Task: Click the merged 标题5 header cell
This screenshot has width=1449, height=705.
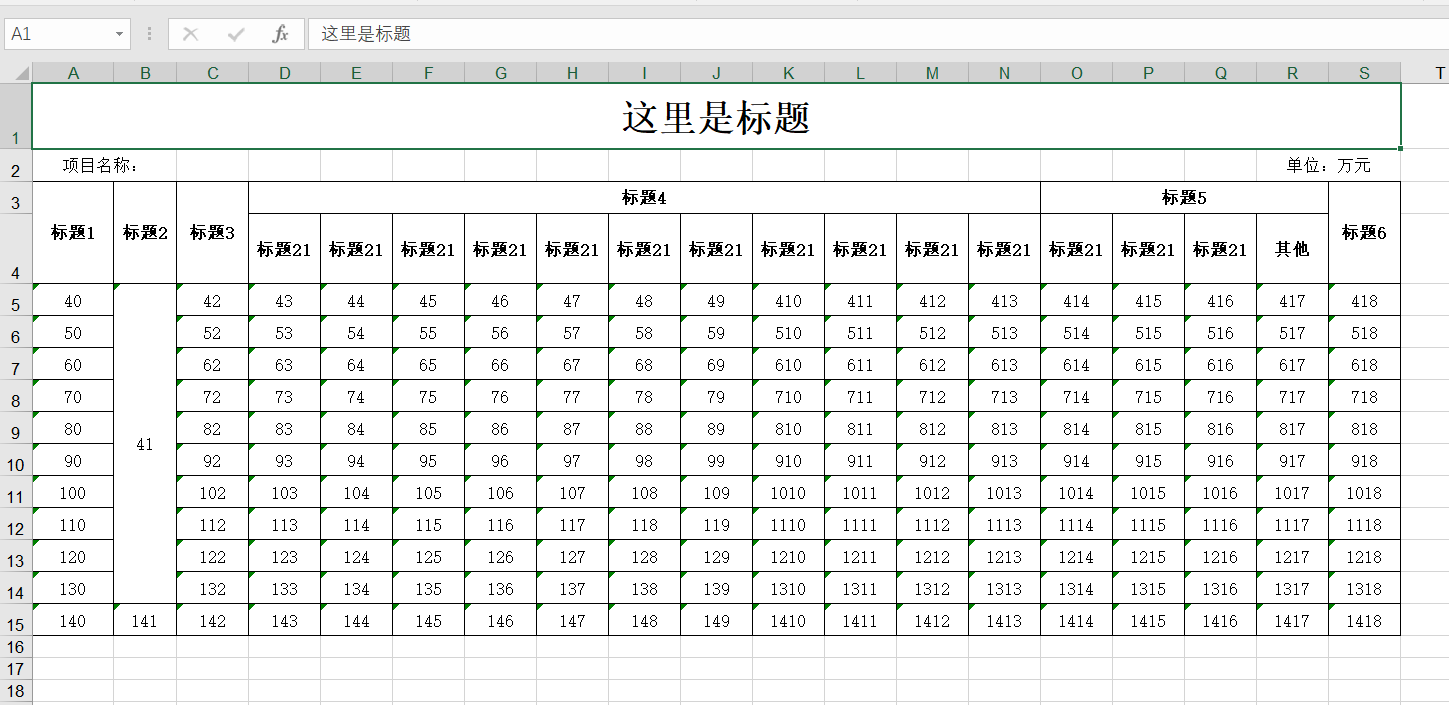Action: [x=1185, y=198]
